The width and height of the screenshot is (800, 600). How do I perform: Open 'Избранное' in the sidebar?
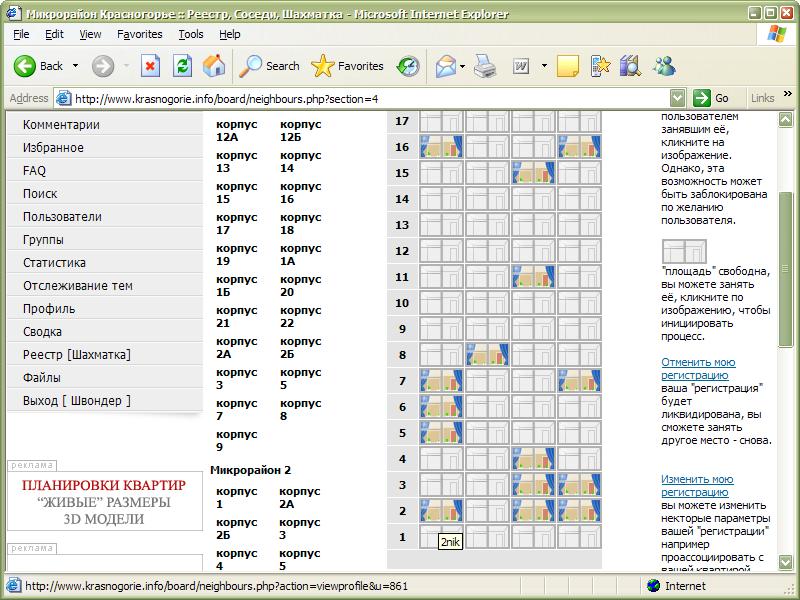click(105, 147)
